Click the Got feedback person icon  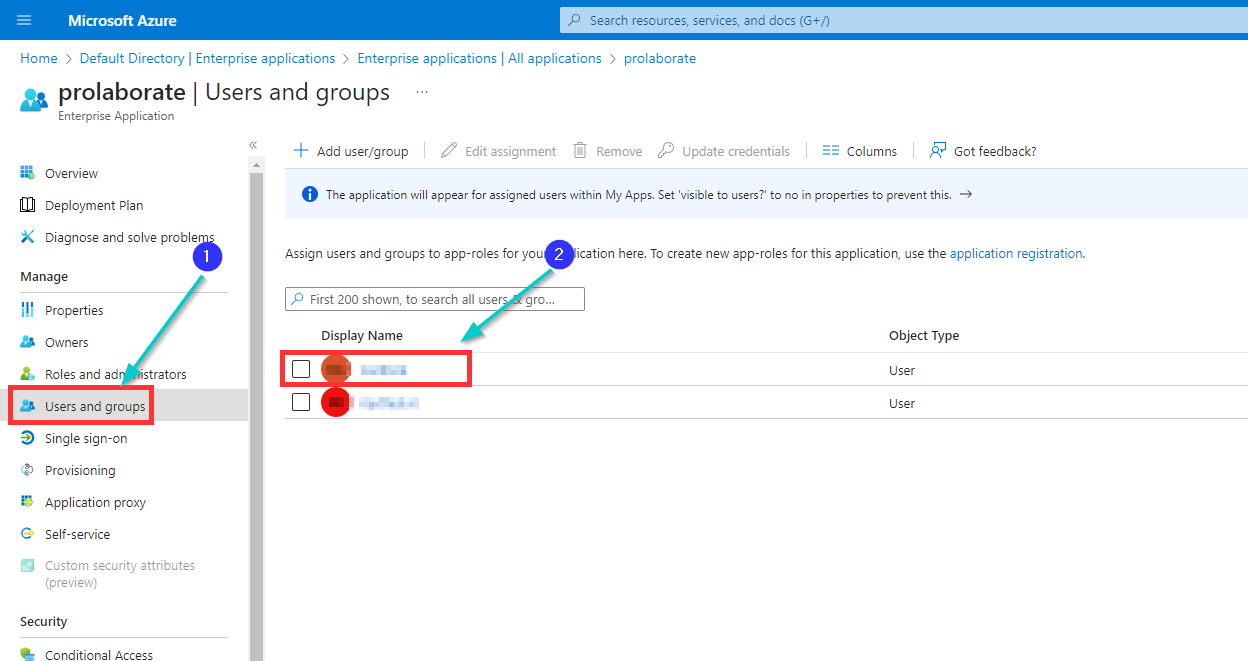938,151
